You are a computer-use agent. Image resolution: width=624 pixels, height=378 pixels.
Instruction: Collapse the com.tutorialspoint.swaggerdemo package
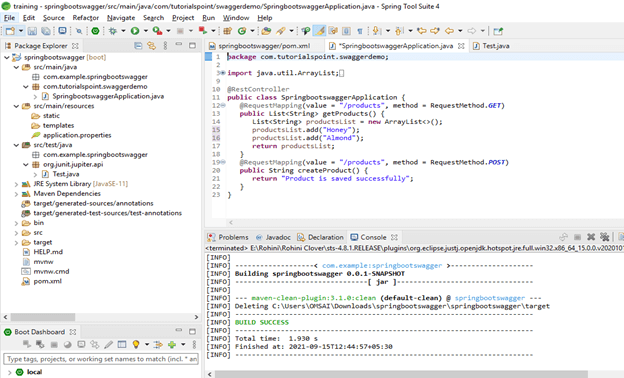26,87
